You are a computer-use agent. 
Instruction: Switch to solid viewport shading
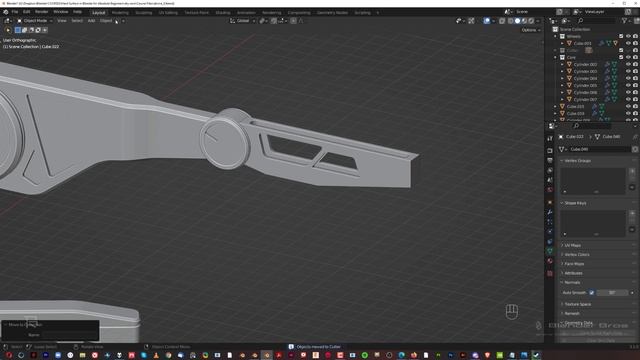click(x=518, y=20)
